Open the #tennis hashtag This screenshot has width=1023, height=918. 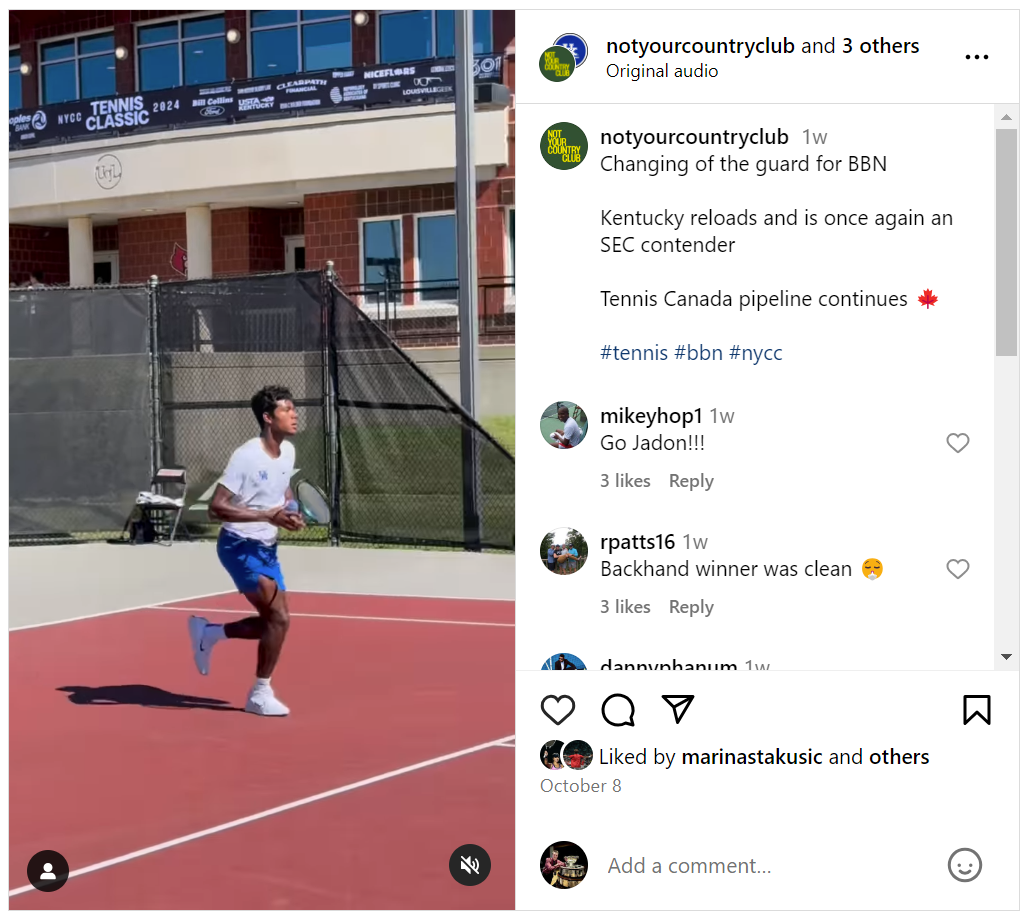[x=634, y=353]
